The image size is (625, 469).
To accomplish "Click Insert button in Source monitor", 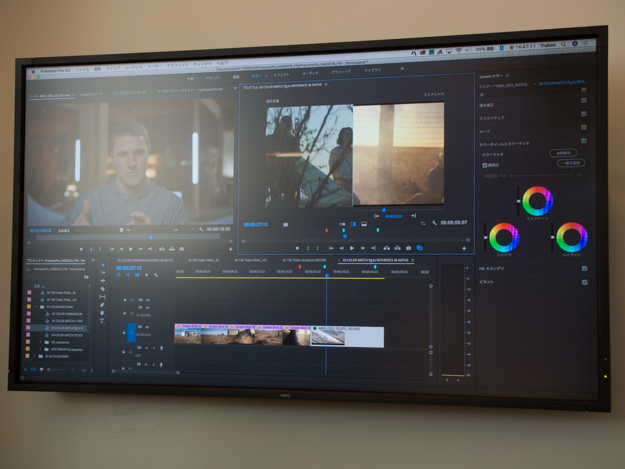I will click(162, 249).
